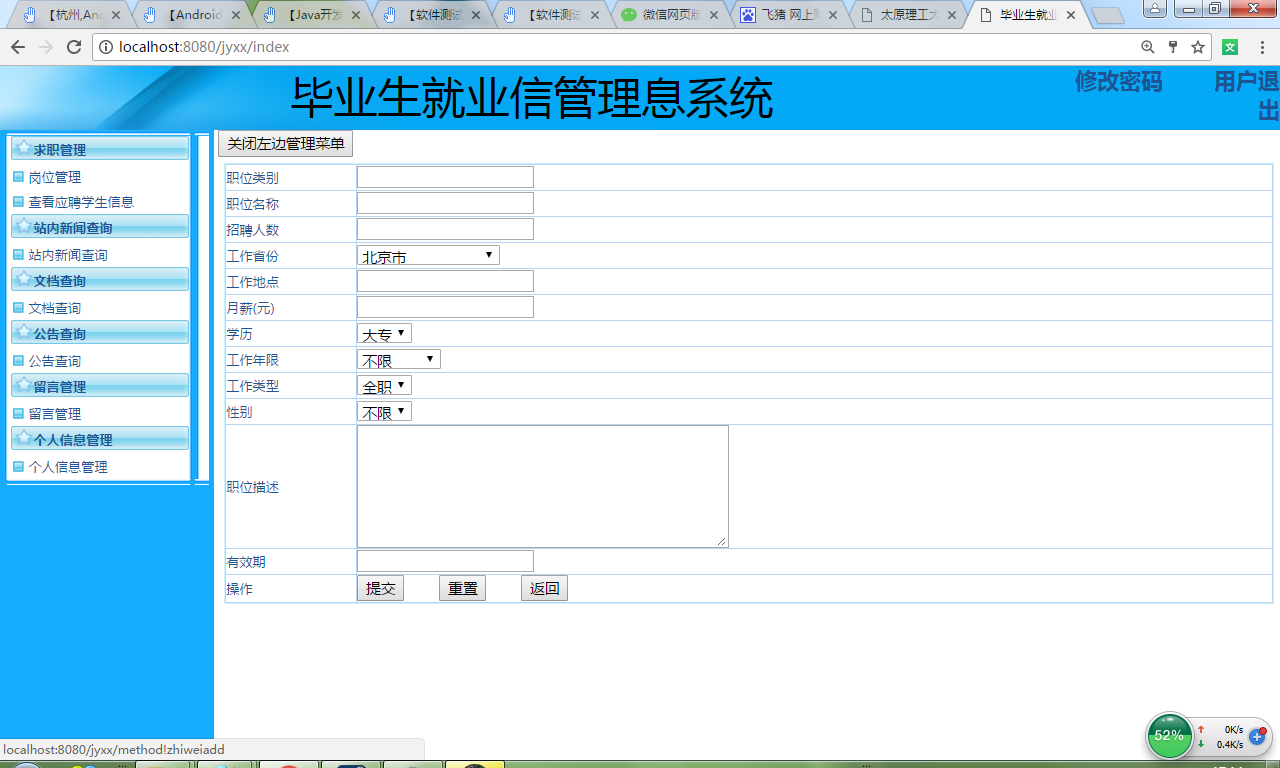Click the 用户退出 logout link
Image resolution: width=1280 pixels, height=768 pixels.
pos(1239,94)
